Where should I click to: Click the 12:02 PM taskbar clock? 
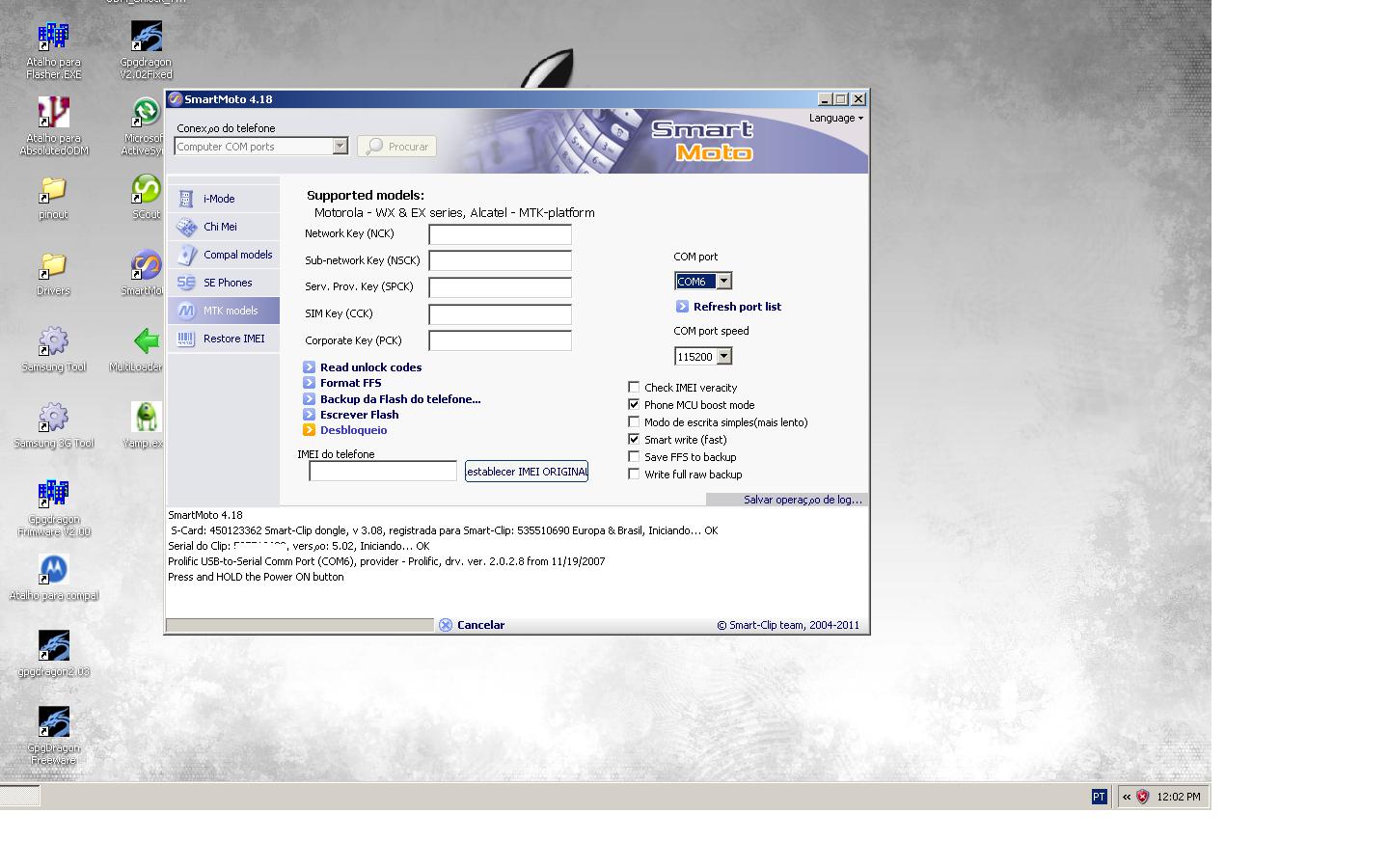(1179, 797)
